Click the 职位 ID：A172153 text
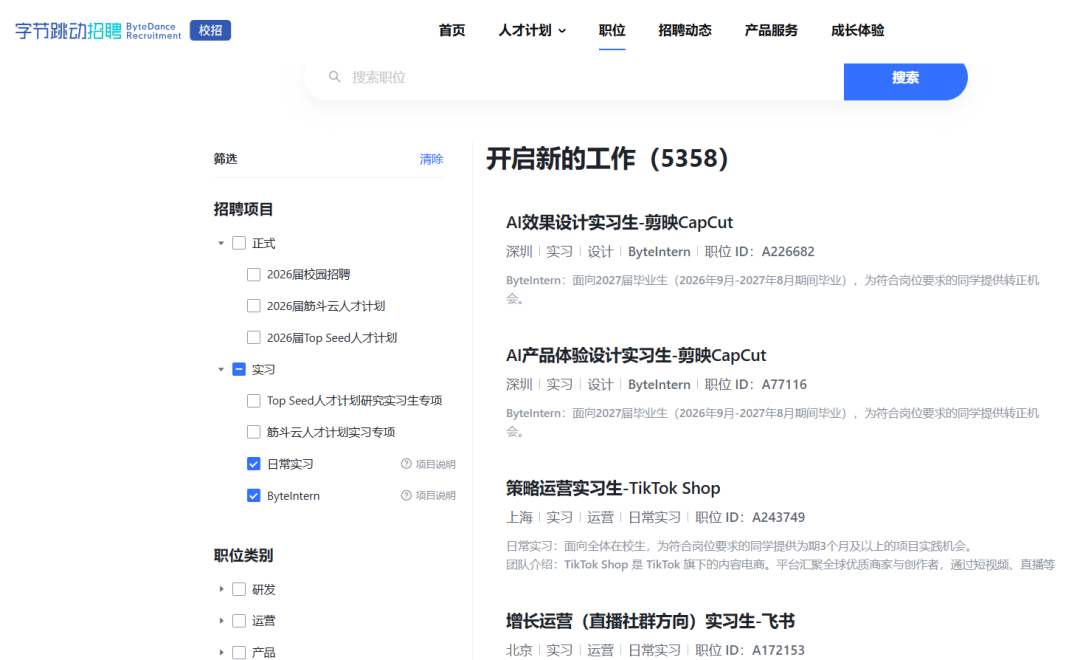 (750, 650)
